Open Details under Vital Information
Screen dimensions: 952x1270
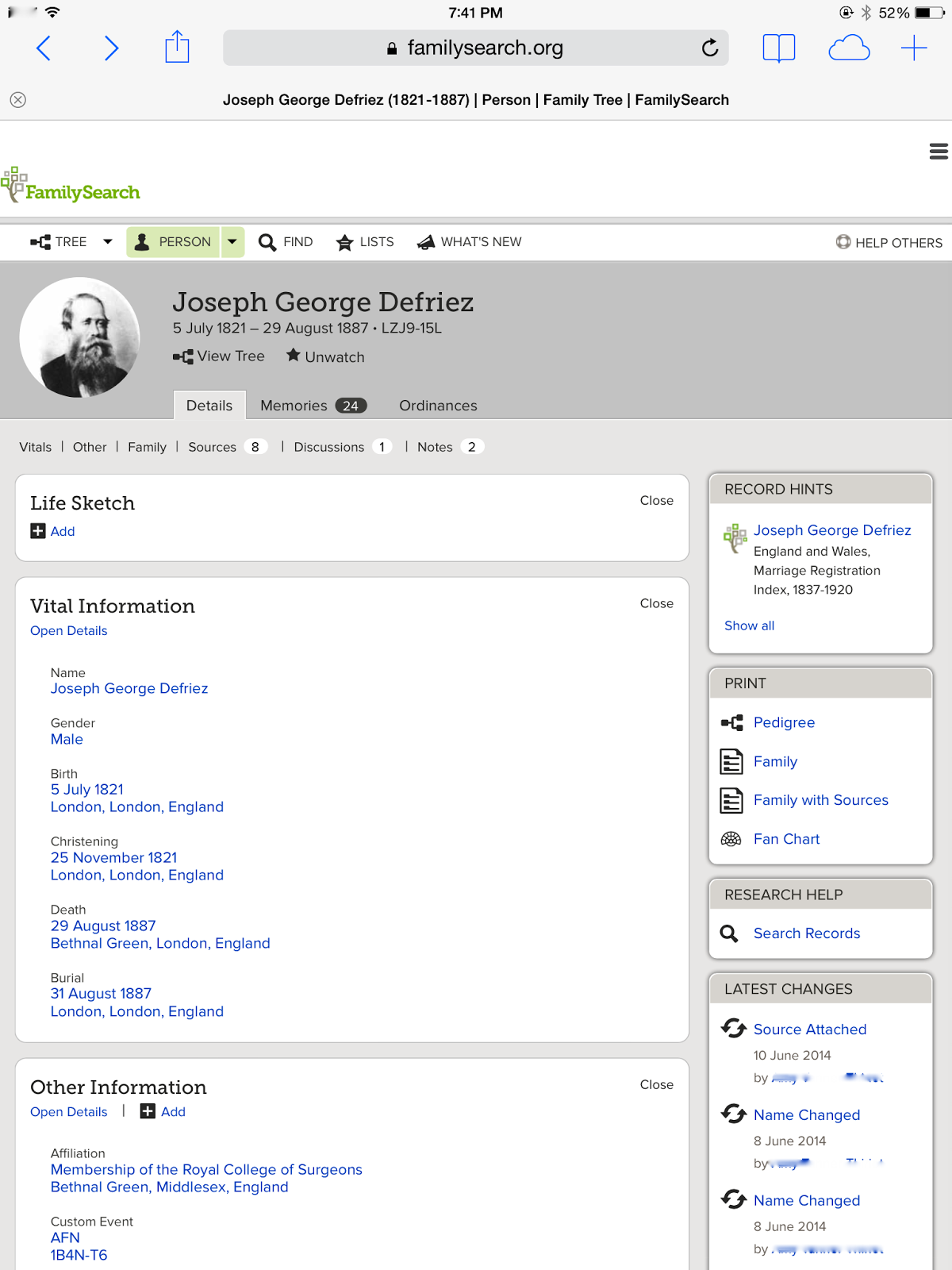click(69, 631)
